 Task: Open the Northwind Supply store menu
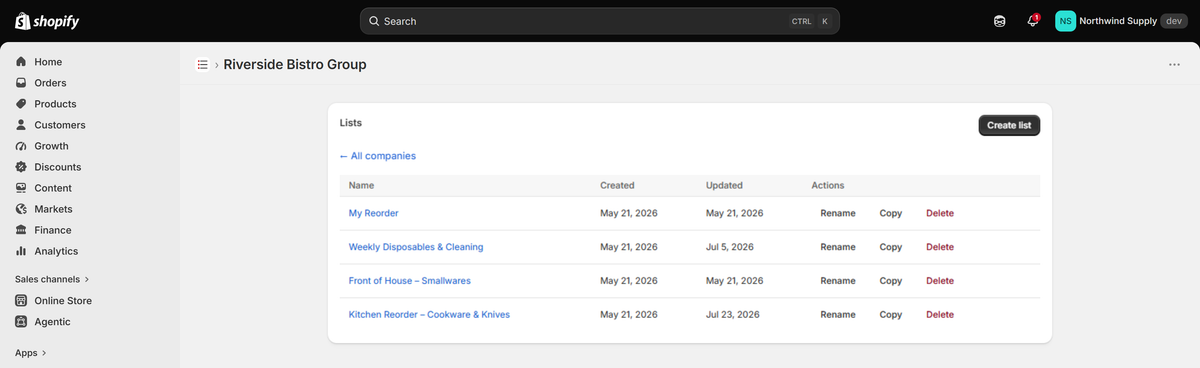click(x=1122, y=21)
